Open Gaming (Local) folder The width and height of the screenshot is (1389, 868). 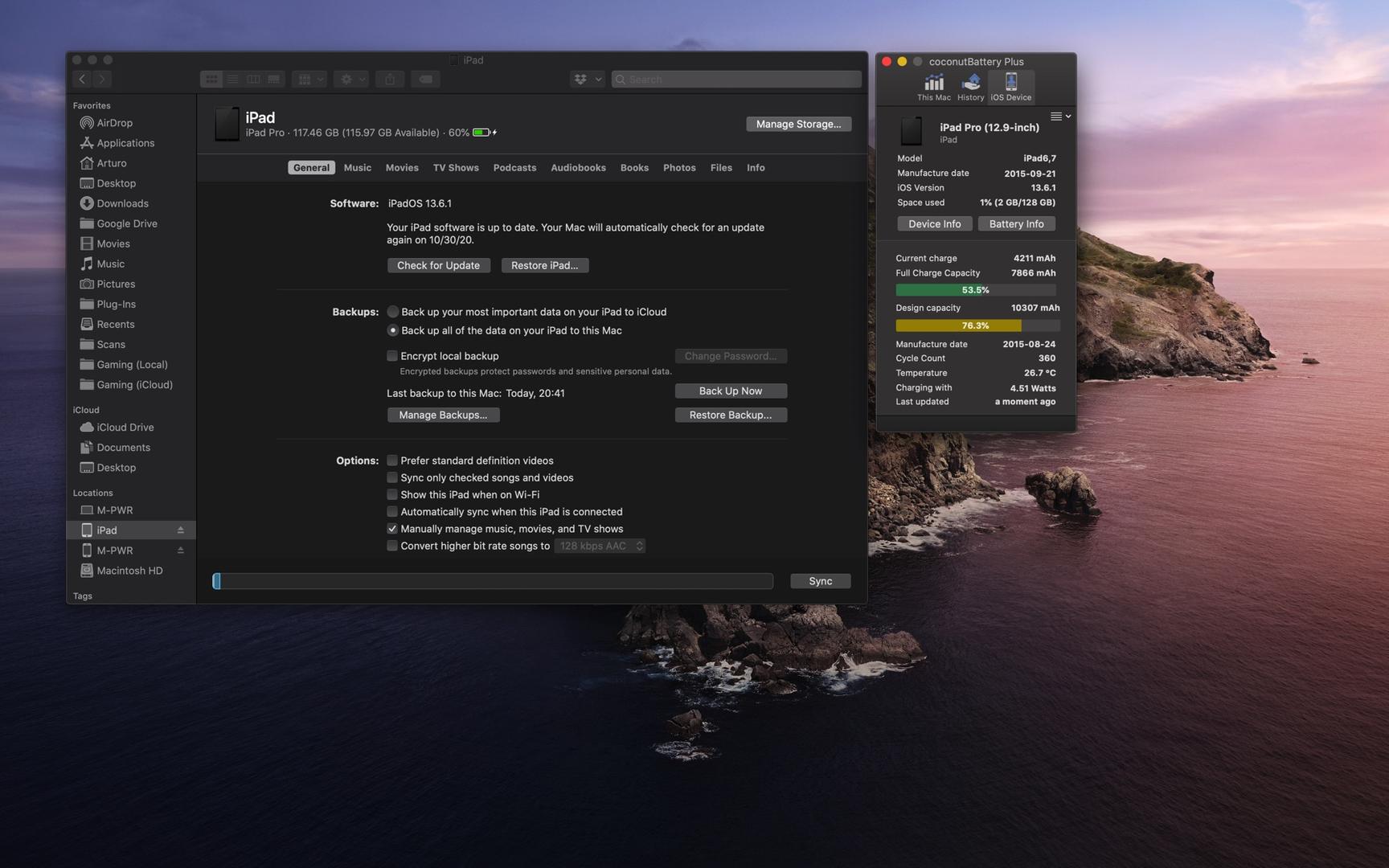coord(131,364)
